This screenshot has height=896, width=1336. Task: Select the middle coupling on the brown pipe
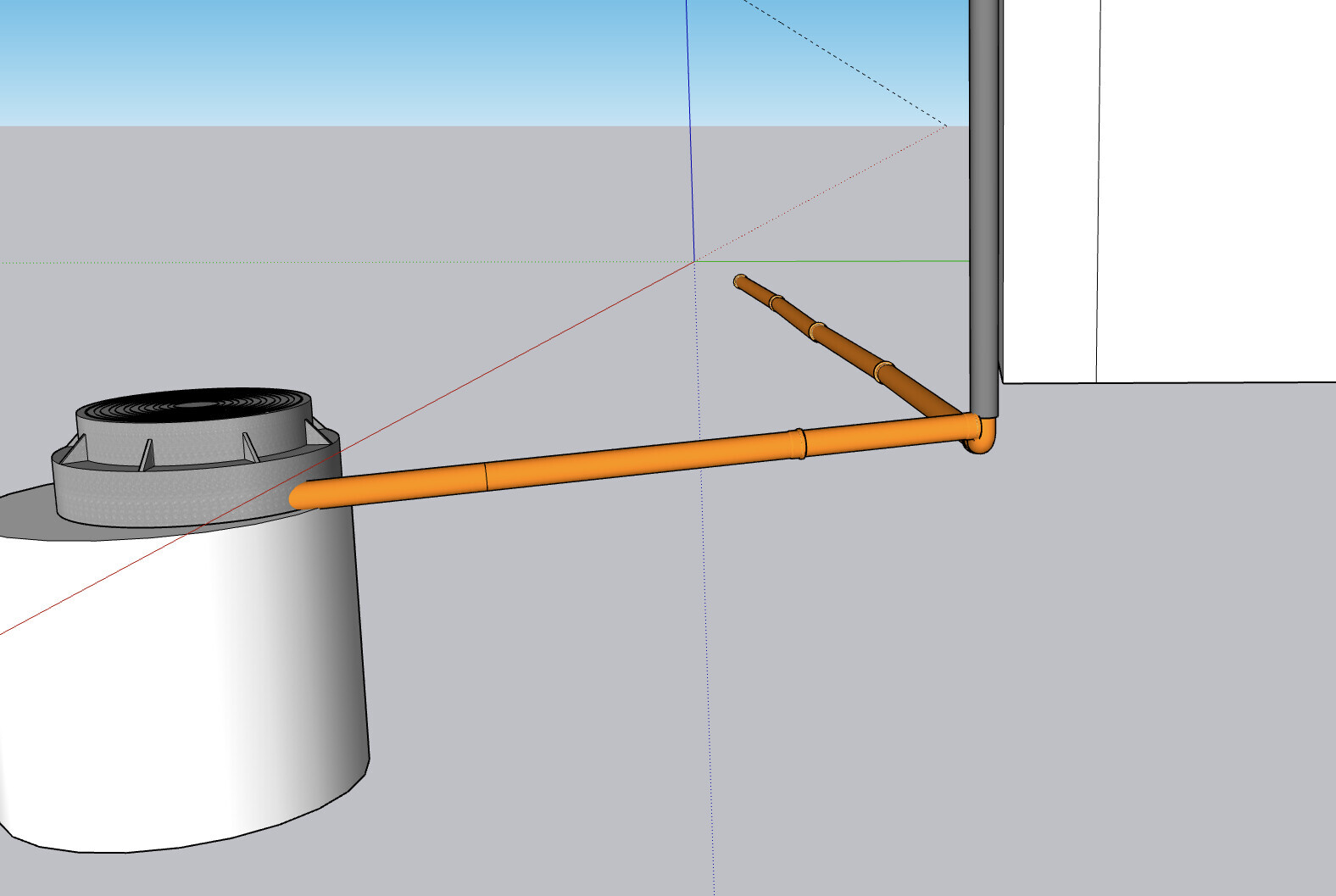pyautogui.click(x=816, y=330)
